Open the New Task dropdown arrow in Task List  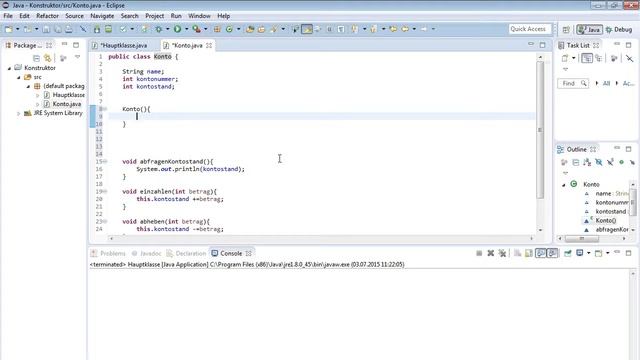[573, 58]
